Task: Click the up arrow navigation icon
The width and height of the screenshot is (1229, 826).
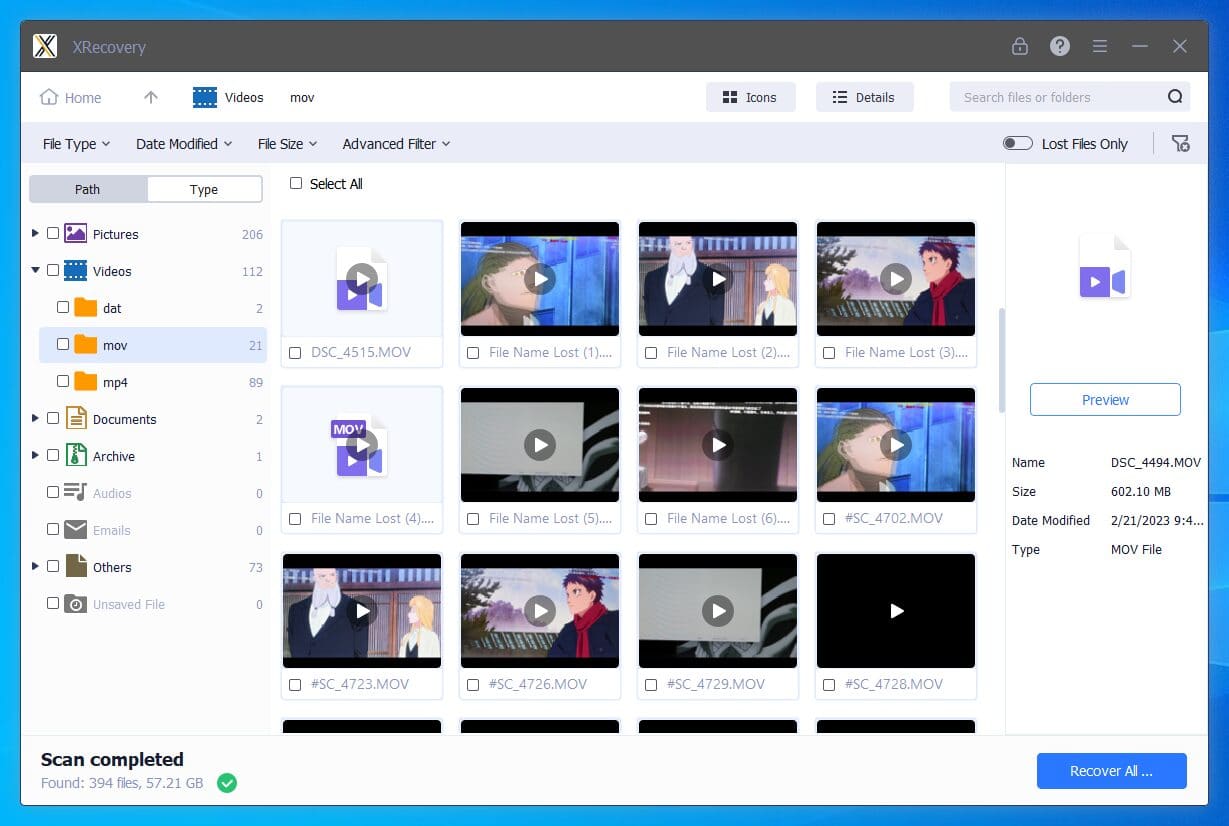Action: (151, 97)
